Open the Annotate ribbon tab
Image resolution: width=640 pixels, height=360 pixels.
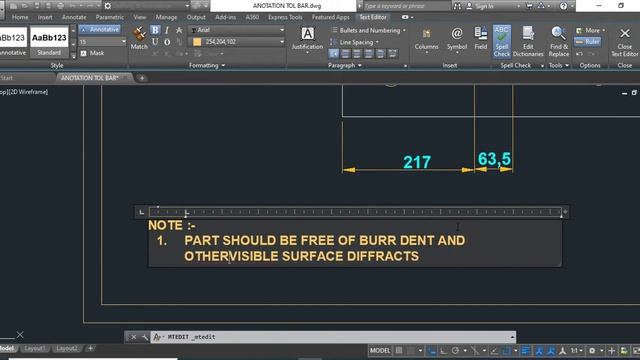pyautogui.click(x=74, y=17)
